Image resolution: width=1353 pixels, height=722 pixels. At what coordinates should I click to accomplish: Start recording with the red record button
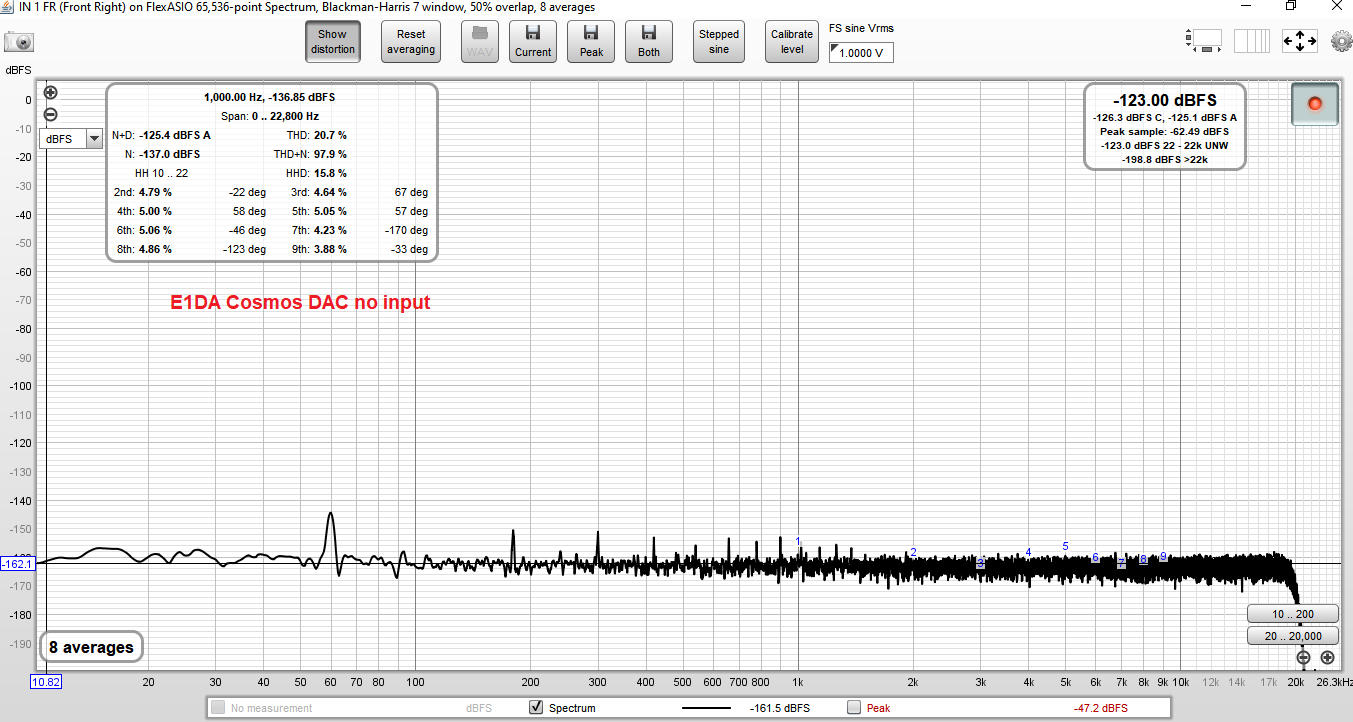click(x=1314, y=104)
